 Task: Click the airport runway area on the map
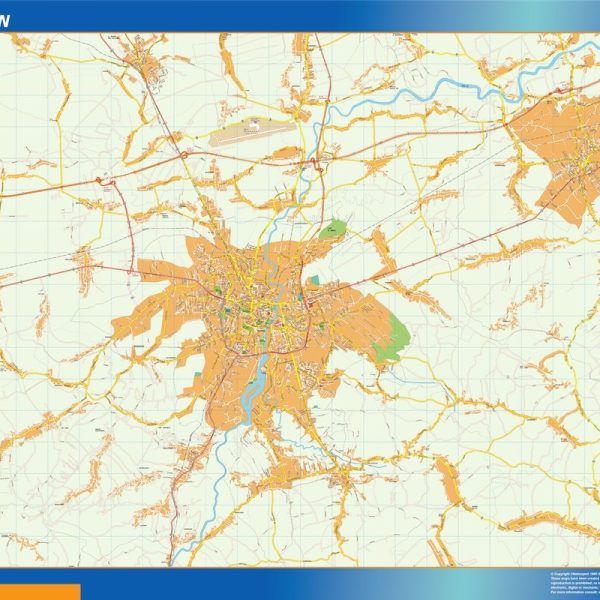pyautogui.click(x=253, y=131)
